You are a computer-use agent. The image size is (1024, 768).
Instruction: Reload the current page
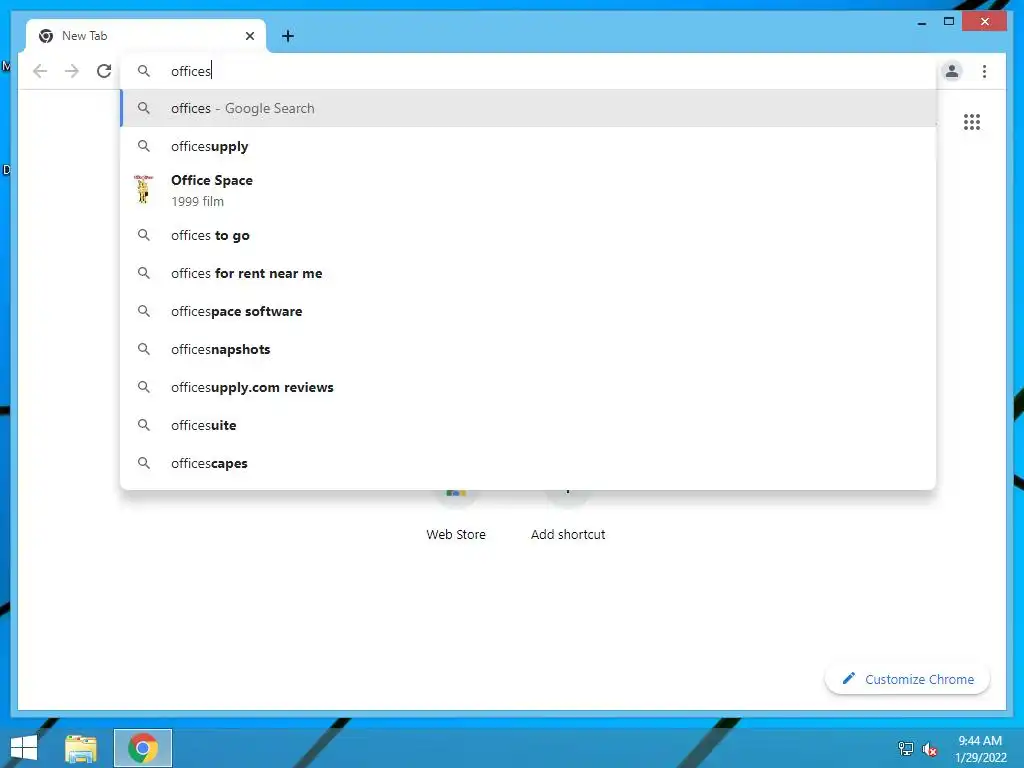104,71
